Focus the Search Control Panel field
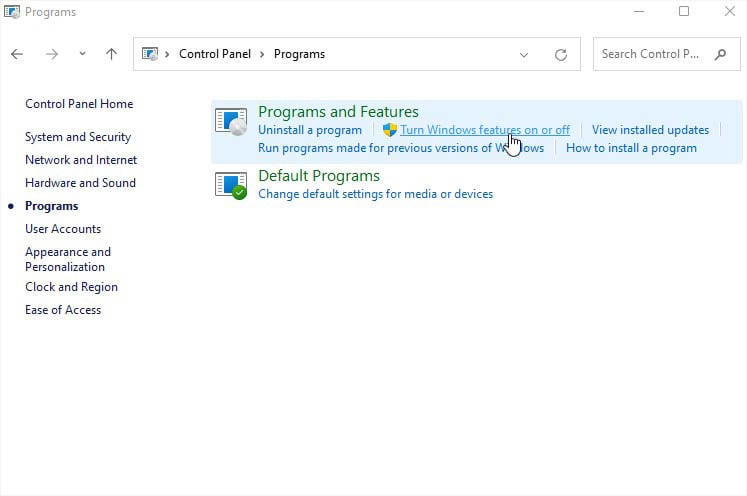Screen dimensions: 747x496 [x=666, y=54]
